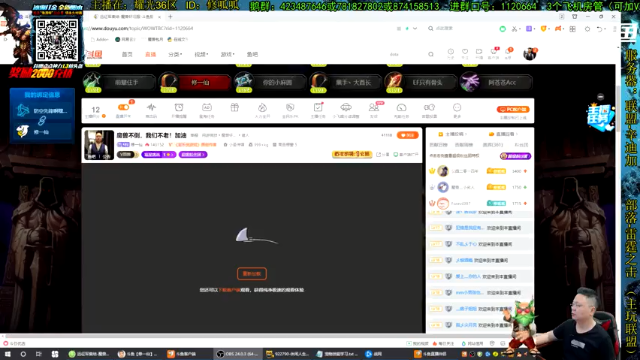Open the user avatar in site header
The height and width of the screenshot is (360, 640).
[530, 54]
